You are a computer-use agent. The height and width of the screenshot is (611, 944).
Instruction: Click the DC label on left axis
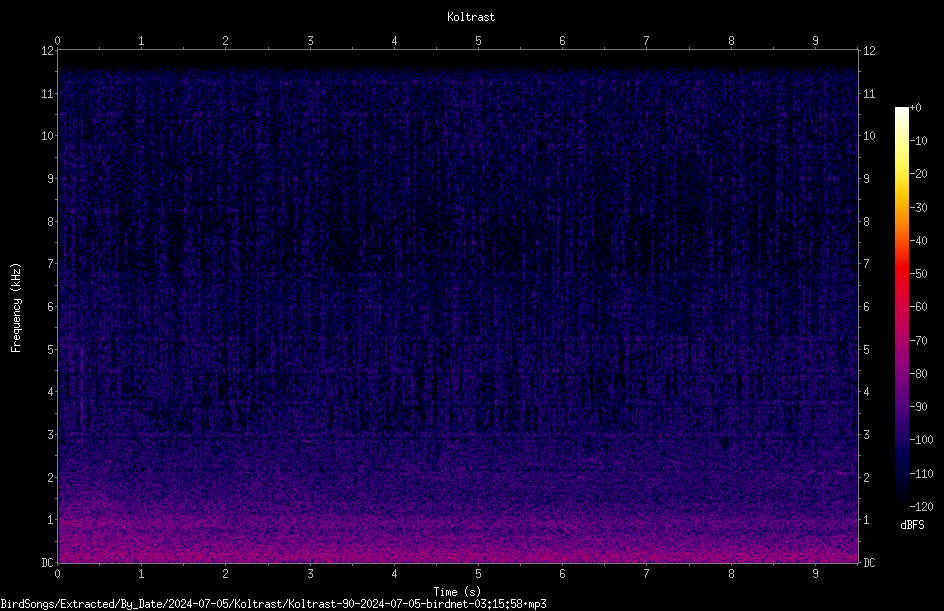pyautogui.click(x=48, y=562)
